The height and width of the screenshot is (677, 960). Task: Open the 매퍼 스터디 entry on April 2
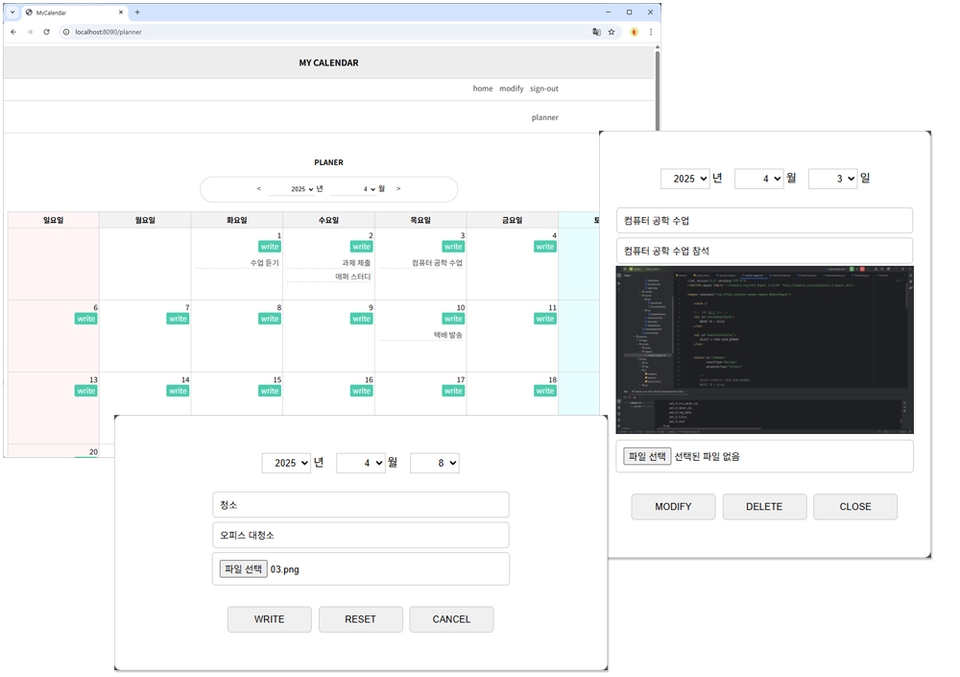tap(353, 277)
